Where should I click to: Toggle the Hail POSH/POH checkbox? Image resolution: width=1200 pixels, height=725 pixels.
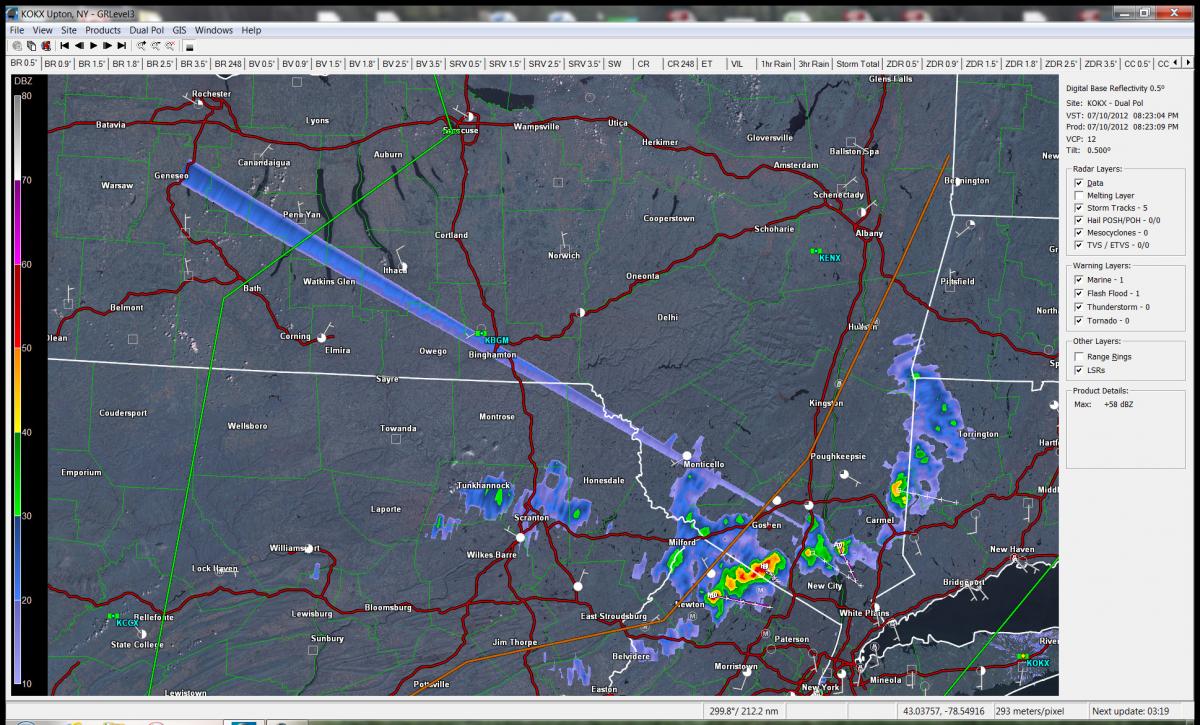pos(1078,219)
